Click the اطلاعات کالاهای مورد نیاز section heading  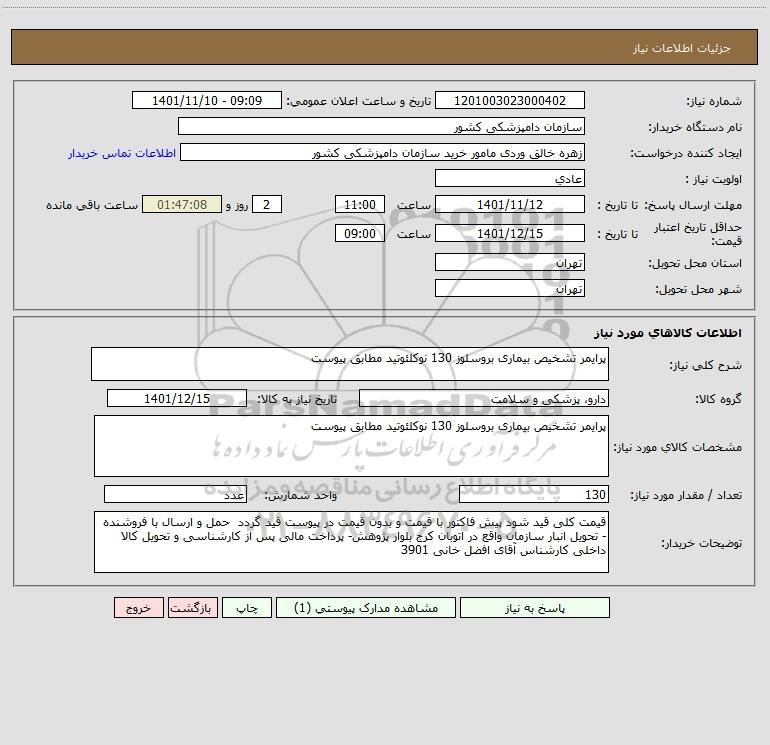pos(668,333)
